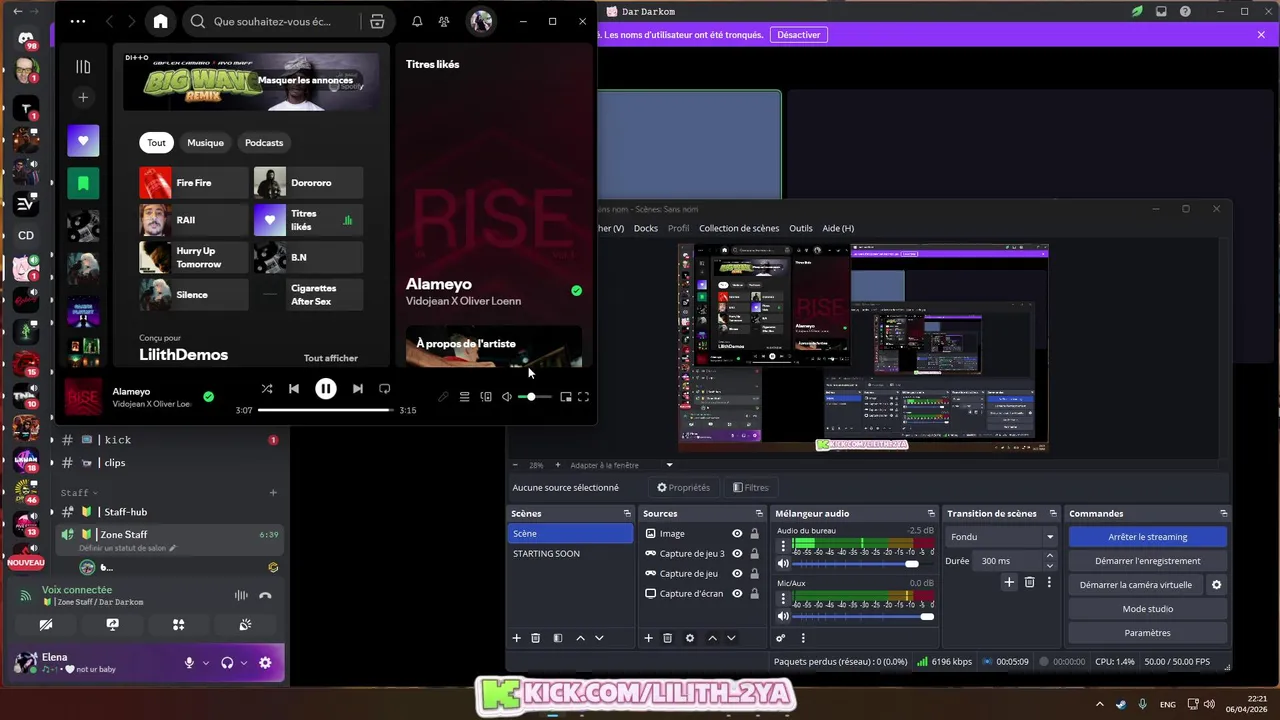This screenshot has height=720, width=1280.
Task: Click Démarrer l'enregistrement in OBS
Action: pyautogui.click(x=1148, y=561)
